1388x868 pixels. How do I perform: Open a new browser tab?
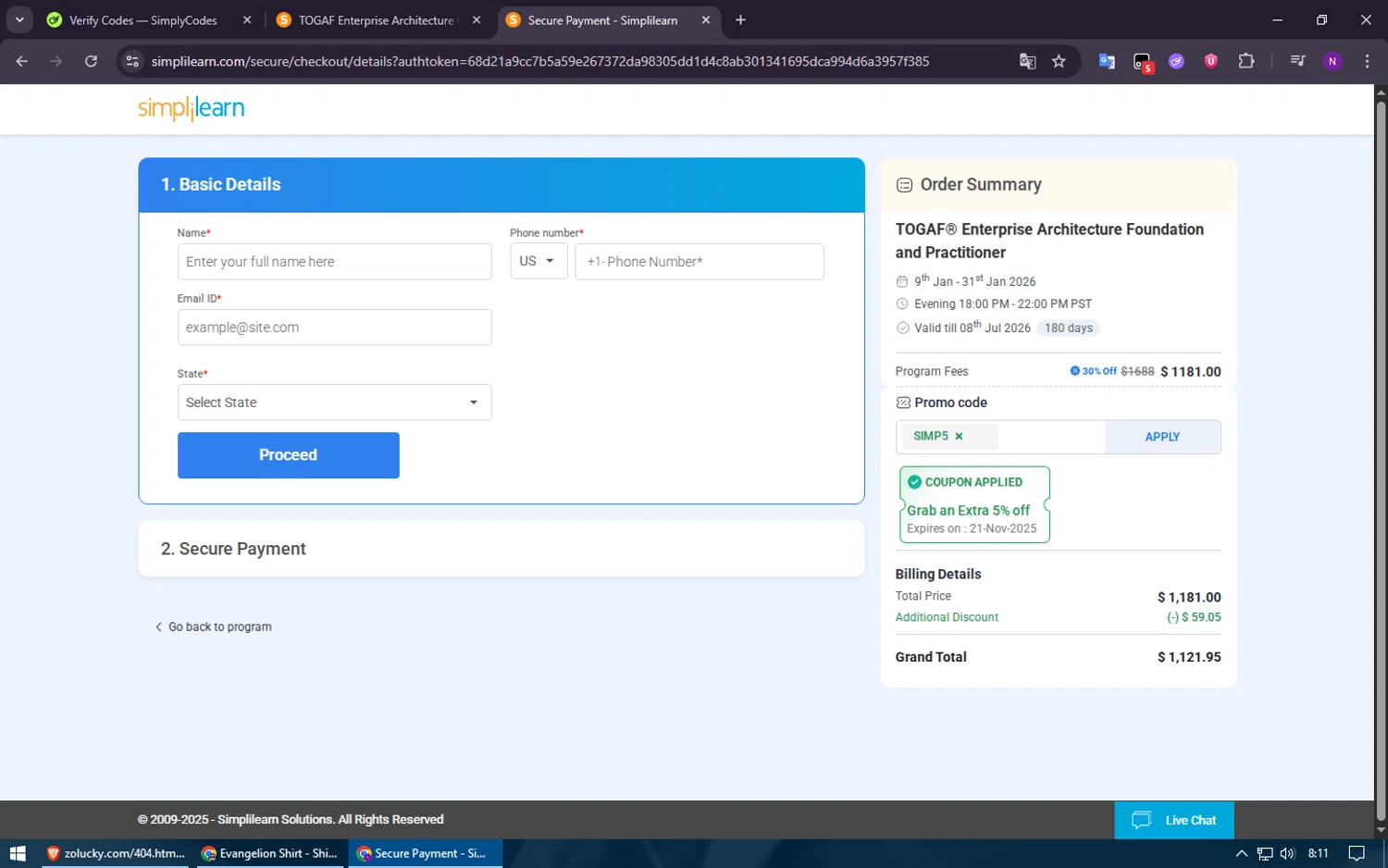(x=740, y=20)
